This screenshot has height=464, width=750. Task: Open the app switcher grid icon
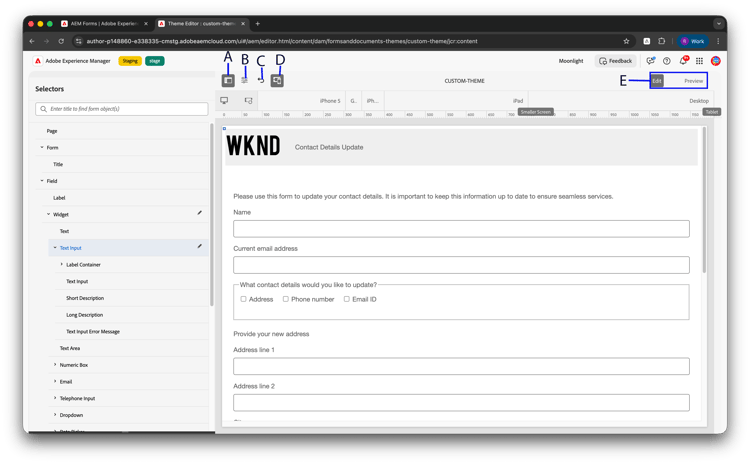pos(699,61)
